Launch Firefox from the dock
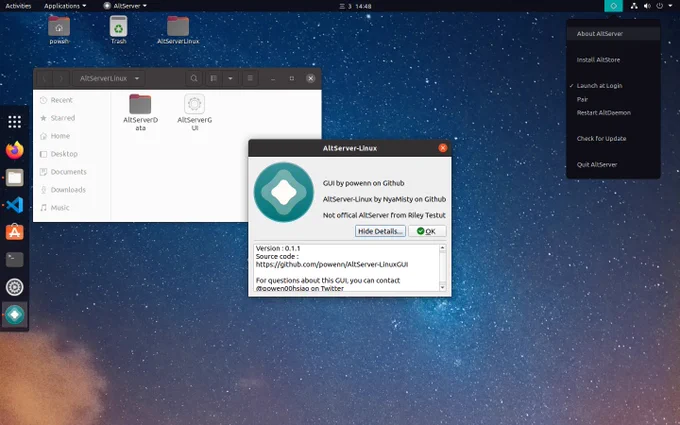 tap(14, 150)
